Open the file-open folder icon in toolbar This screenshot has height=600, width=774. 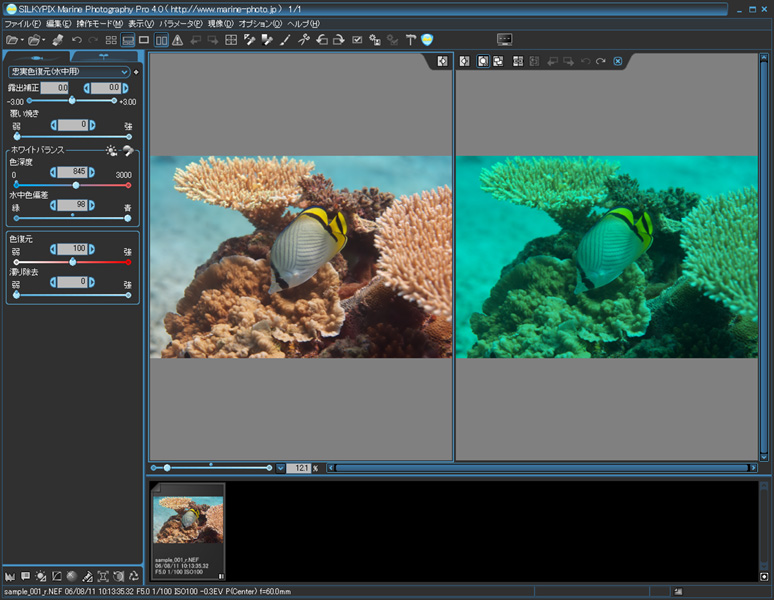tap(11, 40)
